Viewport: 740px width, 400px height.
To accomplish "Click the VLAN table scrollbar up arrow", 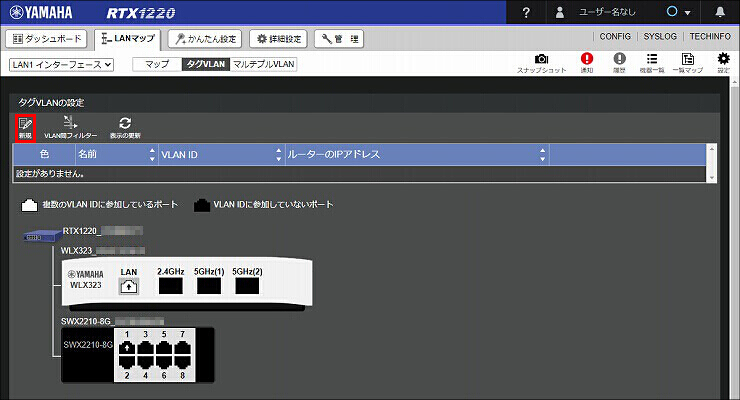I will pyautogui.click(x=712, y=149).
